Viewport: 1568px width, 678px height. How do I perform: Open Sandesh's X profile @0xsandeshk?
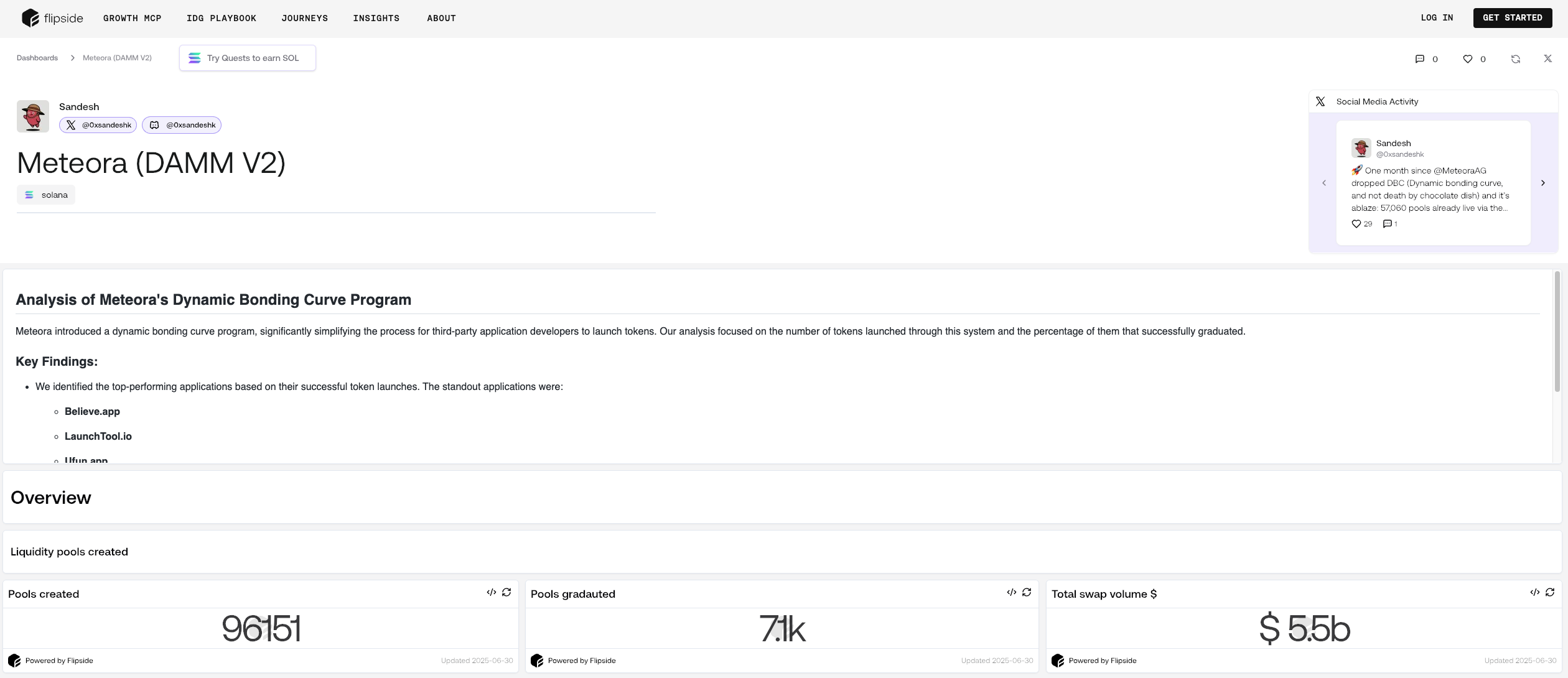pos(98,124)
